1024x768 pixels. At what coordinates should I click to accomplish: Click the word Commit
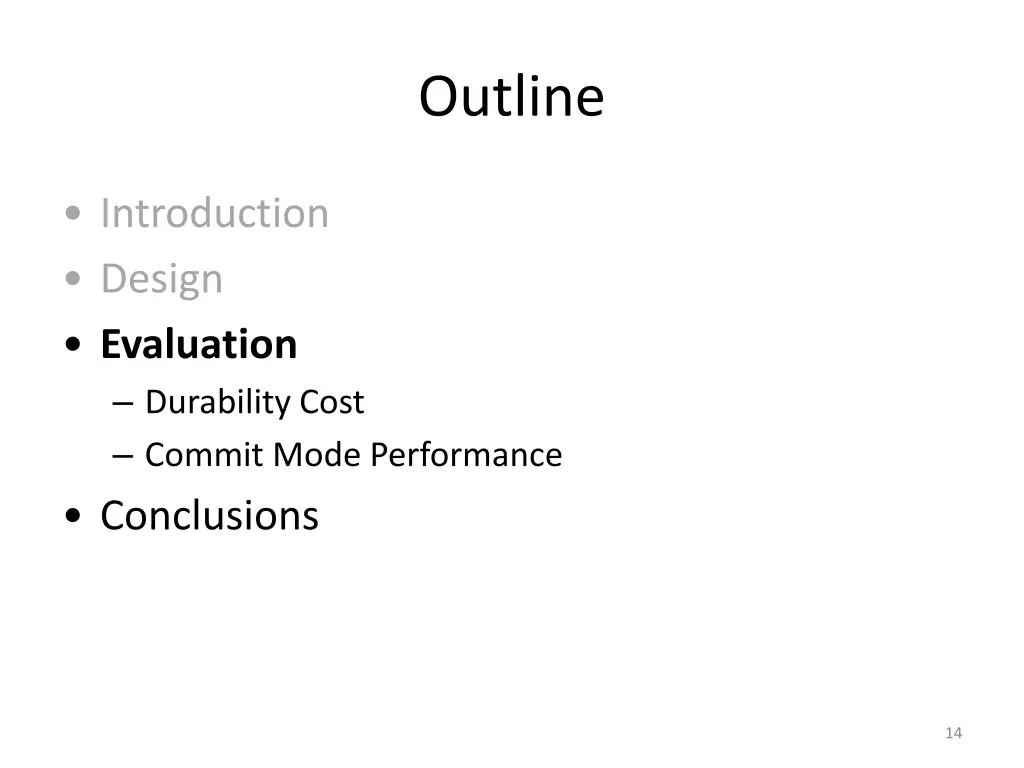click(x=204, y=455)
